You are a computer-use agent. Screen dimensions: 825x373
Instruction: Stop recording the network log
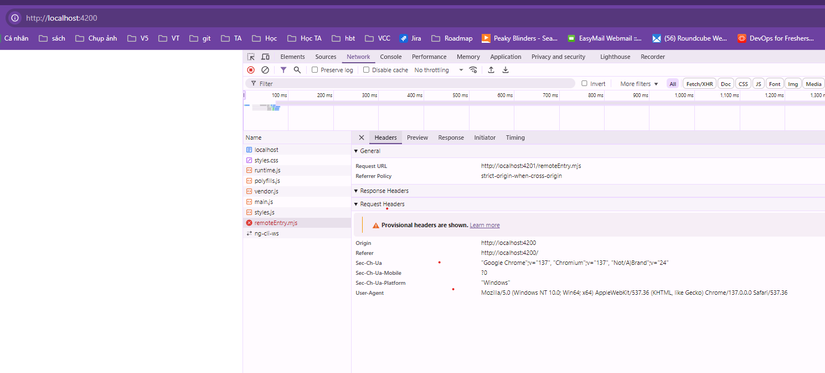[251, 70]
